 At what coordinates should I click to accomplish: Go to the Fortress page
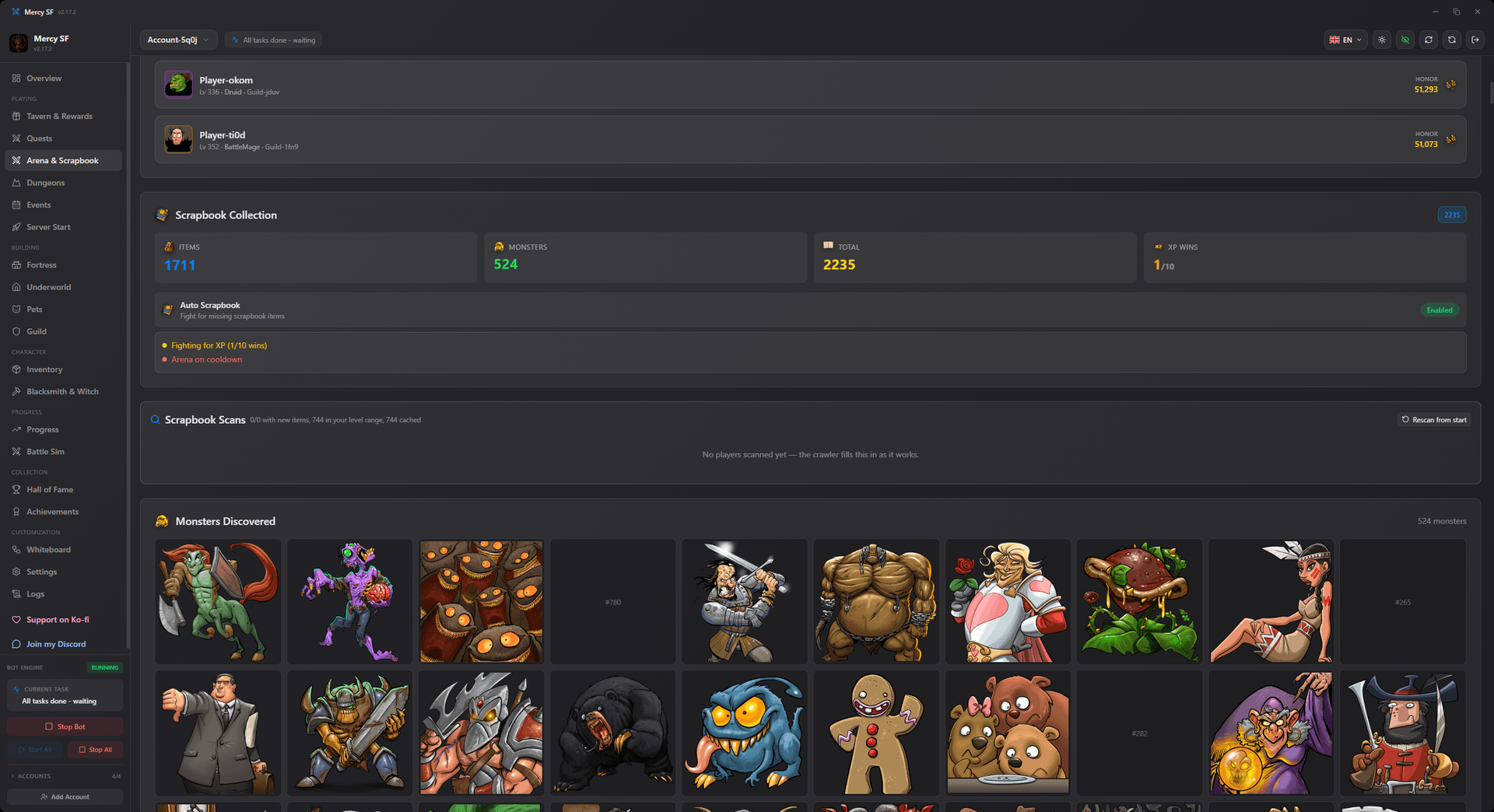(63, 265)
